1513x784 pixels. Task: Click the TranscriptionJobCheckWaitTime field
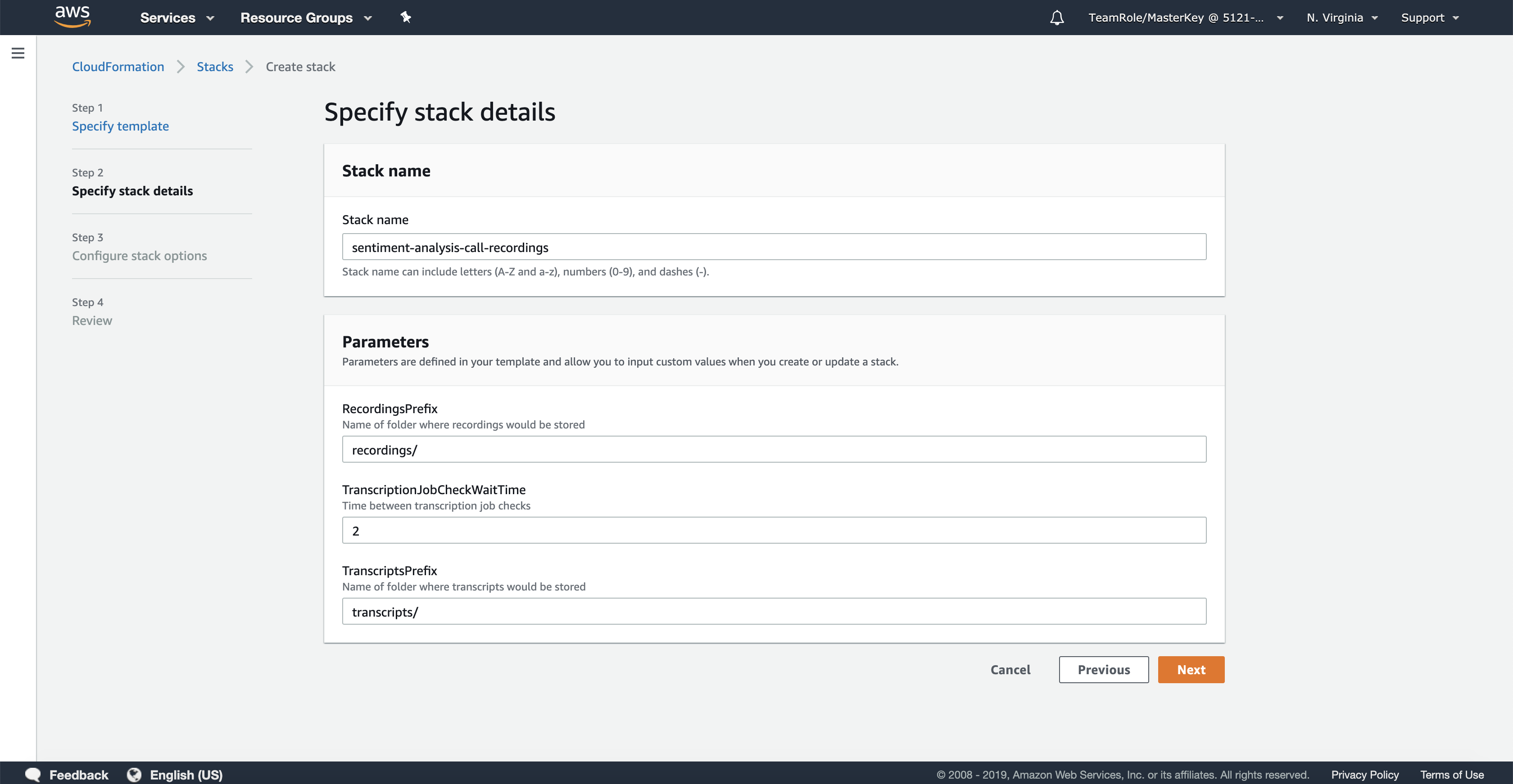pos(774,531)
